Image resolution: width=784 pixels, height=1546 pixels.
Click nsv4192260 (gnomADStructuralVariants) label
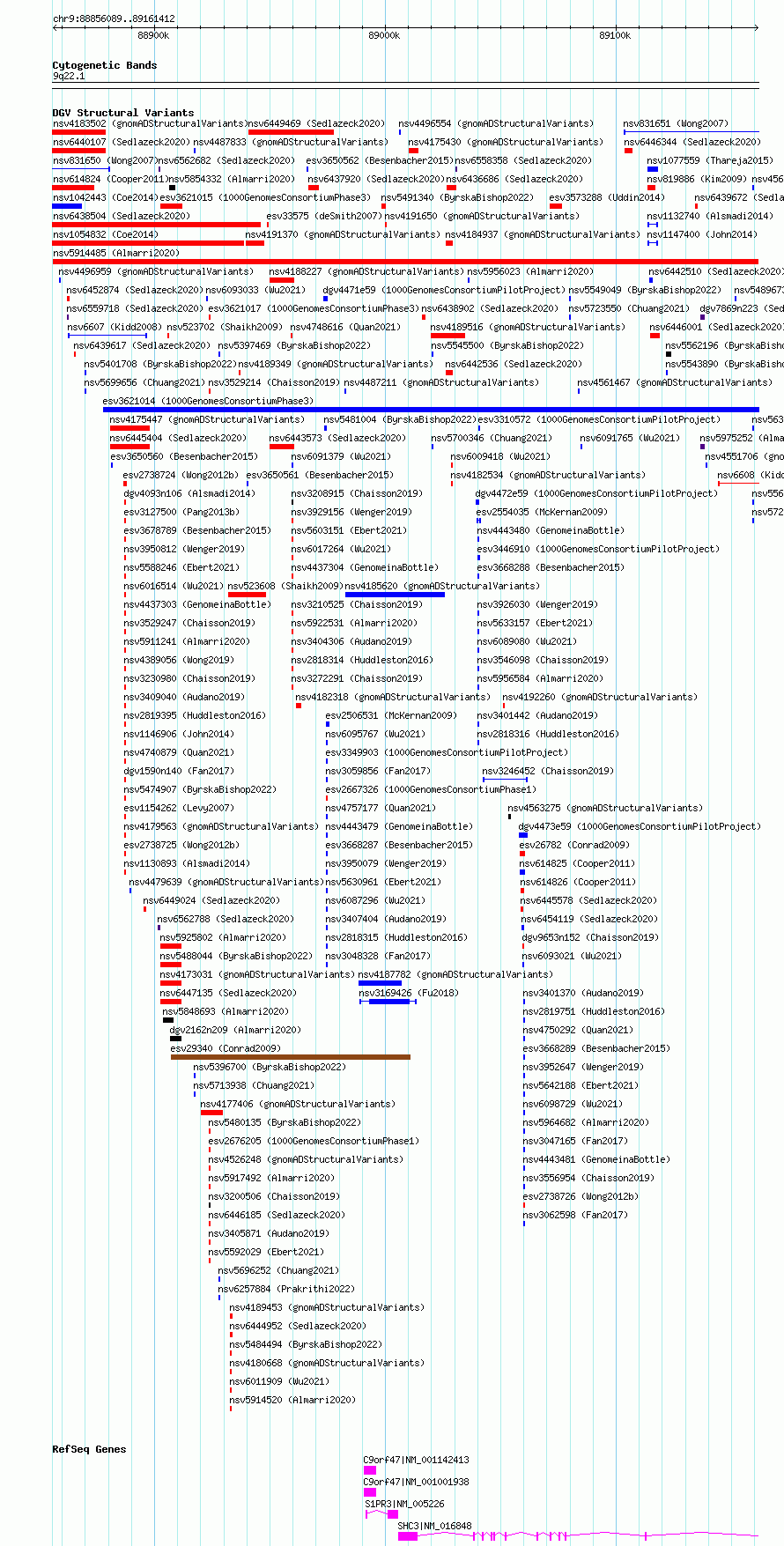(600, 697)
